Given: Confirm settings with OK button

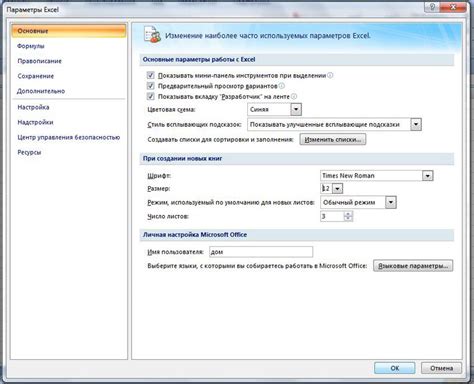Looking at the screenshot, I should [x=395, y=368].
